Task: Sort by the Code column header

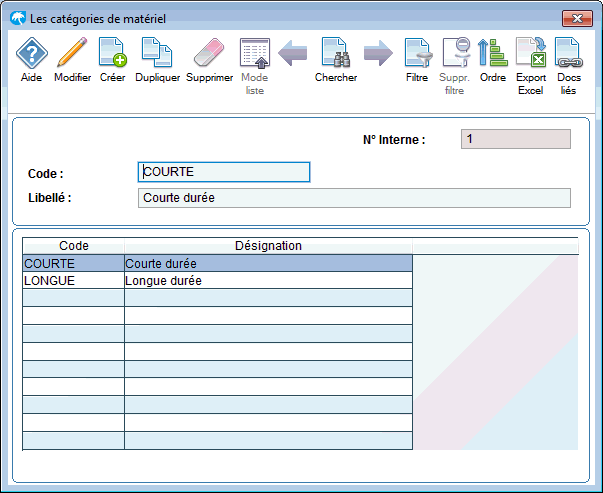Action: [73, 246]
